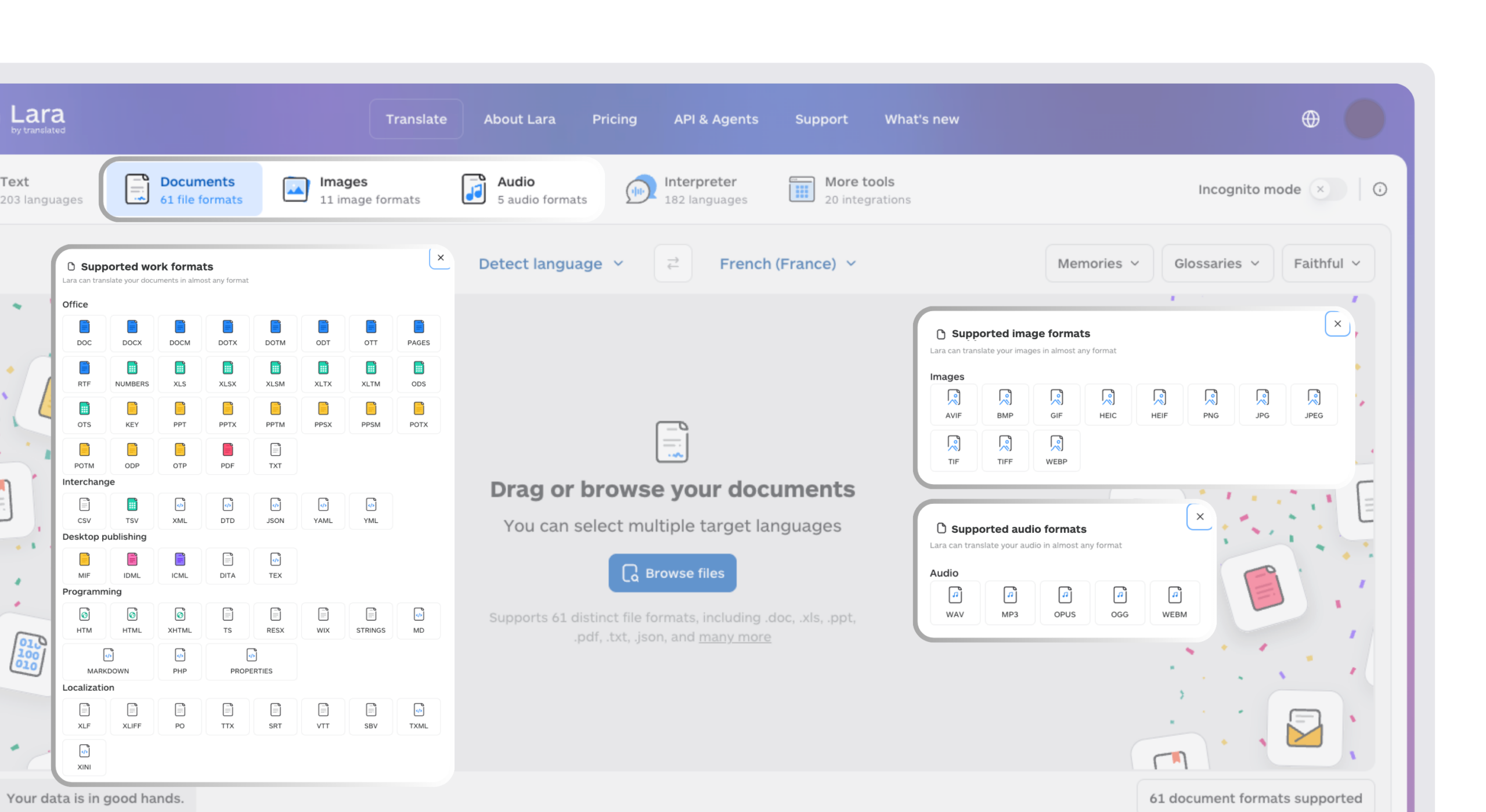The height and width of the screenshot is (812, 1486).
Task: Select the Documents tab
Action: [185, 190]
